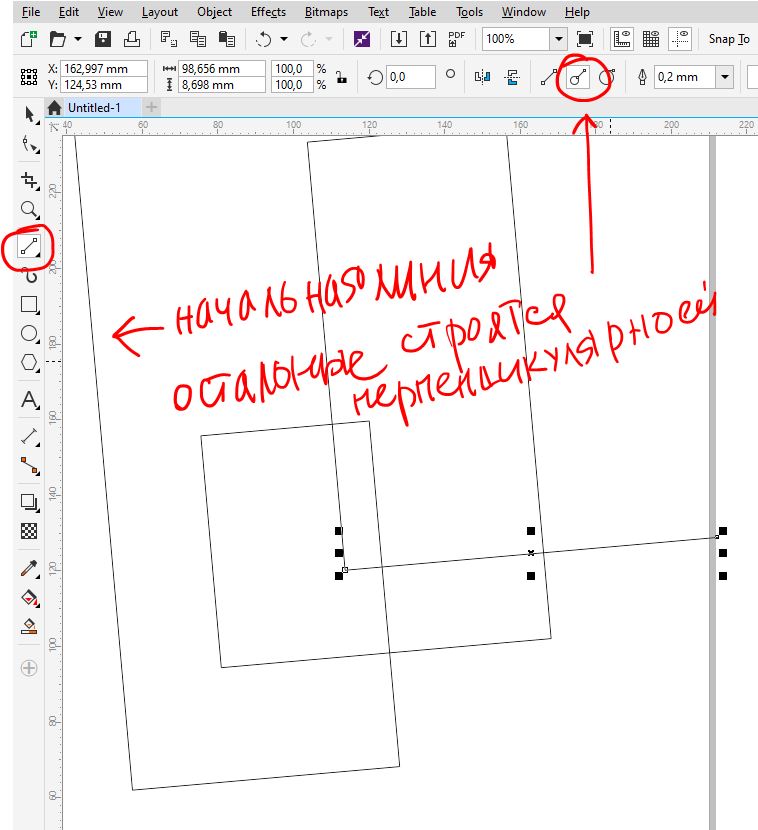758x830 pixels.
Task: Select the Drop shadow tool
Action: (x=29, y=502)
